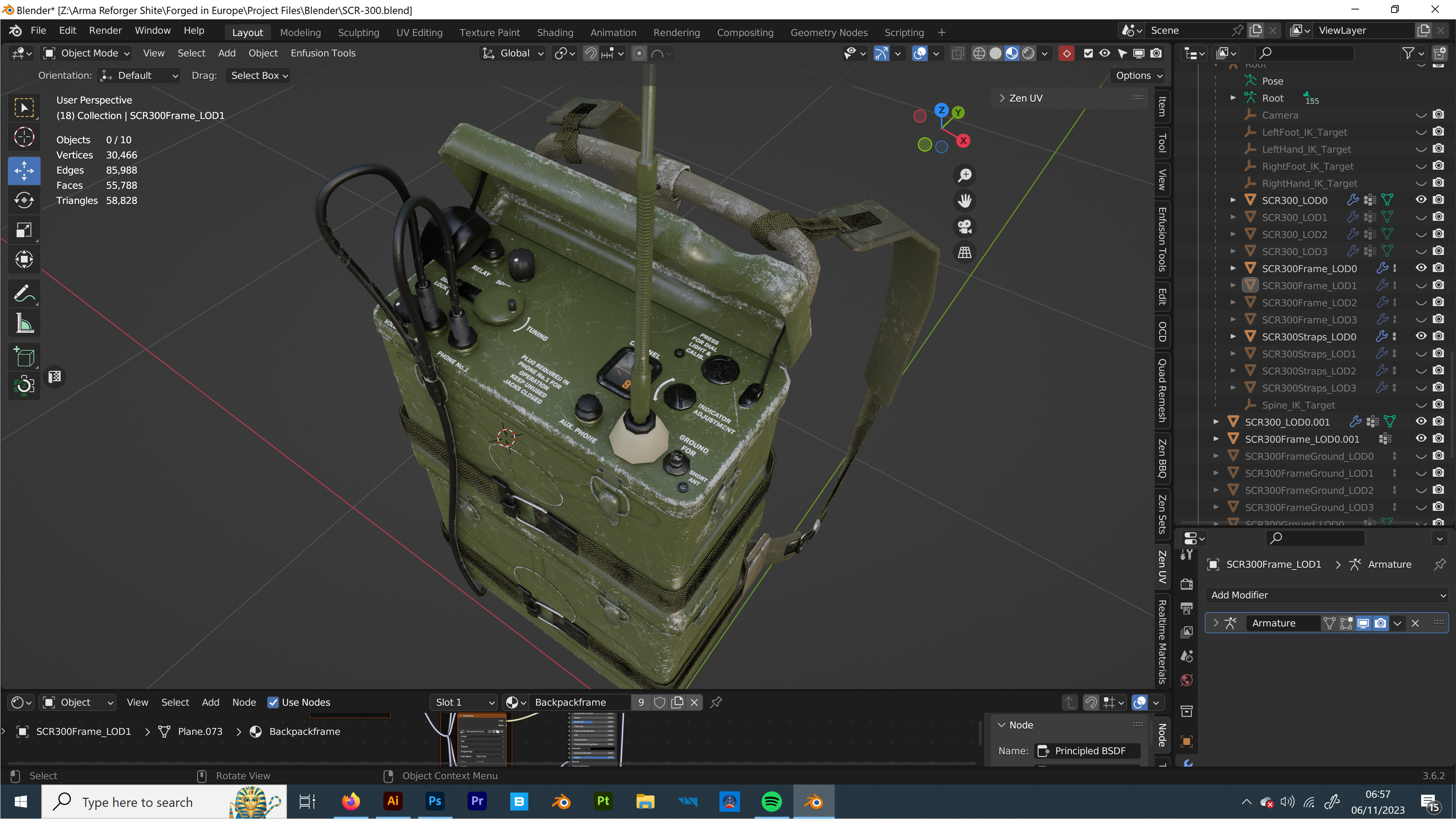Select the Annotate pencil tool
The width and height of the screenshot is (1456, 819).
coord(24,293)
